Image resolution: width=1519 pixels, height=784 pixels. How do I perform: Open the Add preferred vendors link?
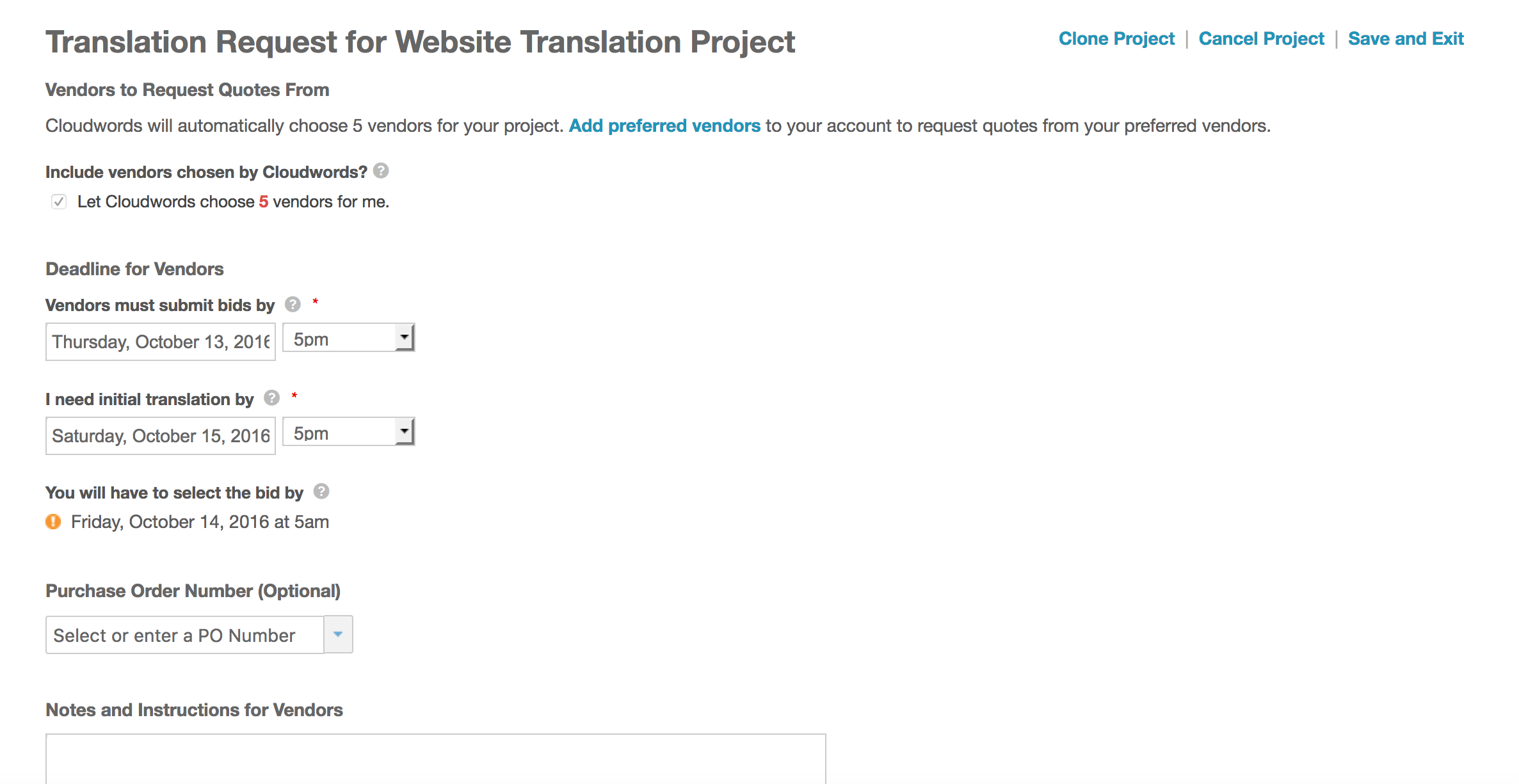tap(664, 125)
